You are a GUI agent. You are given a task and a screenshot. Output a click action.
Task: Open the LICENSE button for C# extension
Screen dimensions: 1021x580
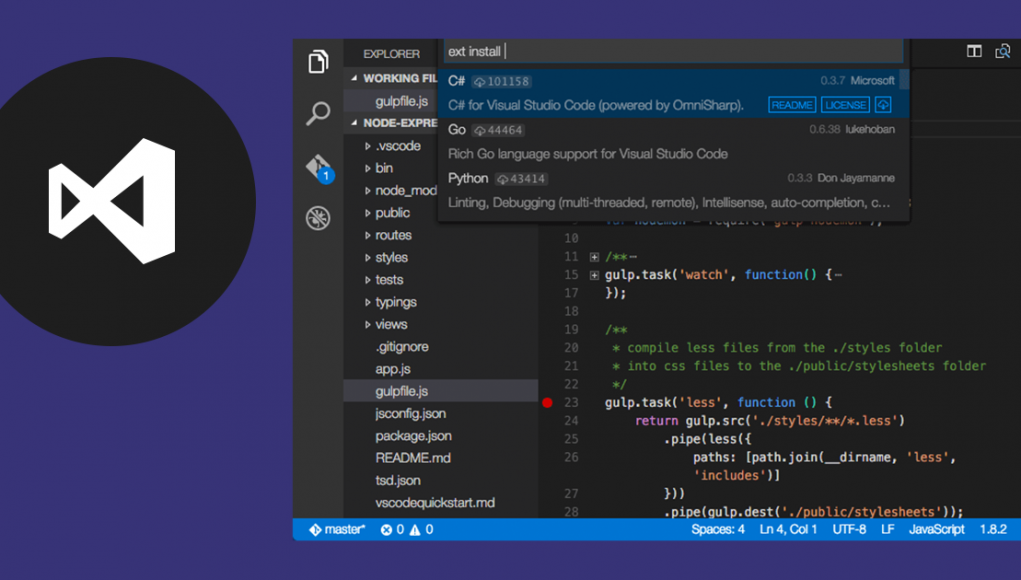pyautogui.click(x=845, y=105)
